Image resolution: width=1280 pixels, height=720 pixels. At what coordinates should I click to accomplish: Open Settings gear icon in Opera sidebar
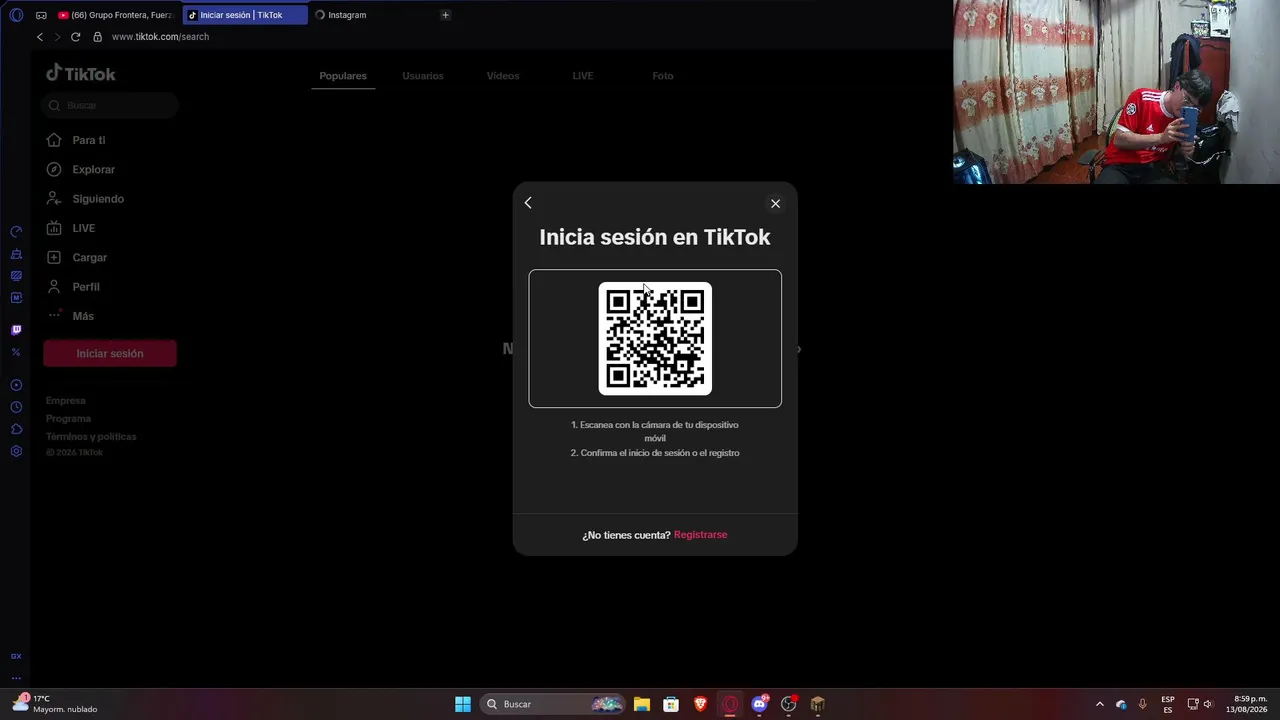tap(16, 451)
